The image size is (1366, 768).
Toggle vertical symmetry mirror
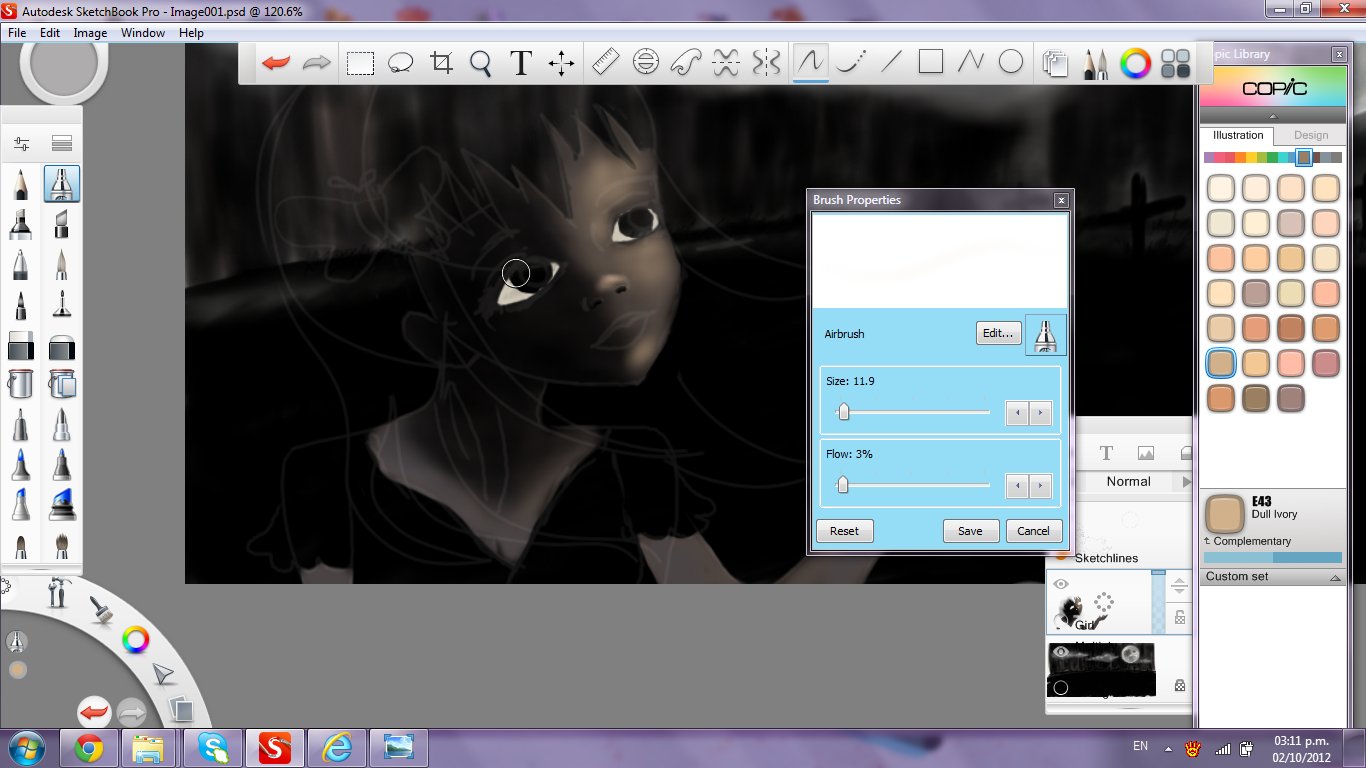(x=766, y=63)
